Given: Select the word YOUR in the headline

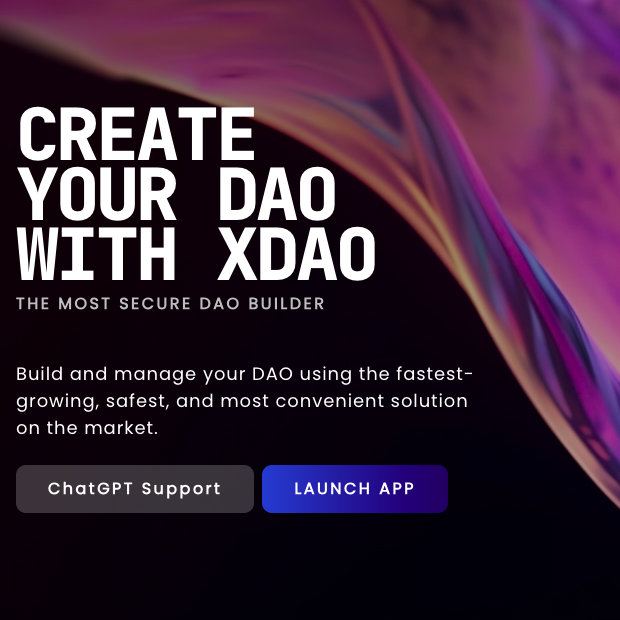Looking at the screenshot, I should [97, 194].
